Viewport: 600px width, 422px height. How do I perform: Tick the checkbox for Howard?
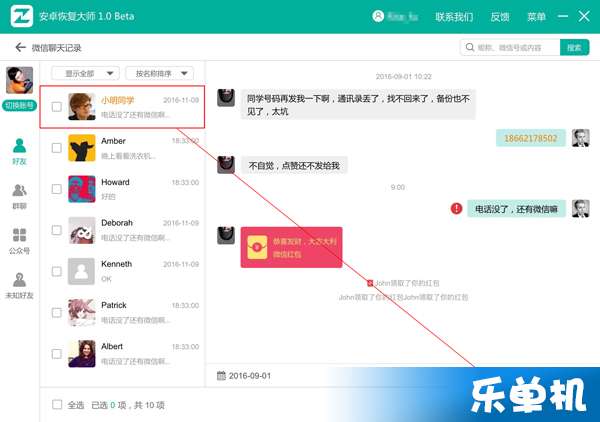(x=57, y=189)
